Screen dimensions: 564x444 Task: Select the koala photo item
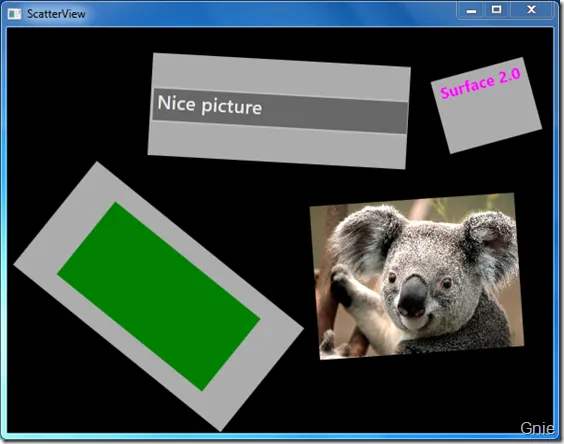click(417, 276)
